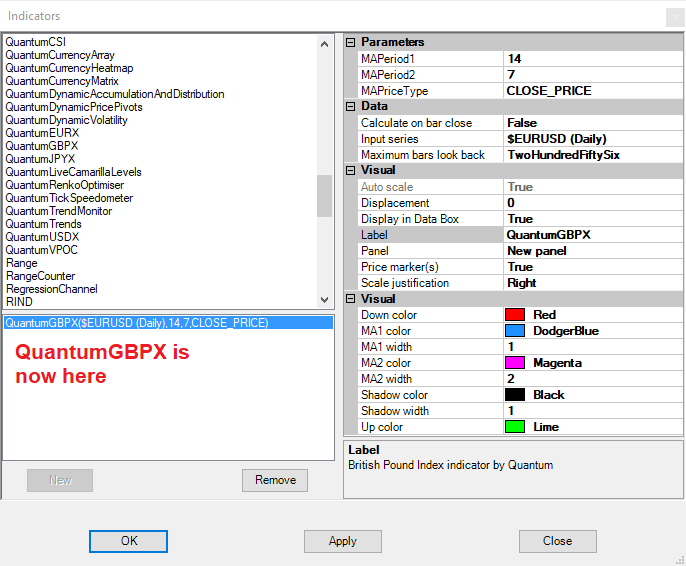This screenshot has width=686, height=566.
Task: Change Display in Data Box True value
Action: 593,219
